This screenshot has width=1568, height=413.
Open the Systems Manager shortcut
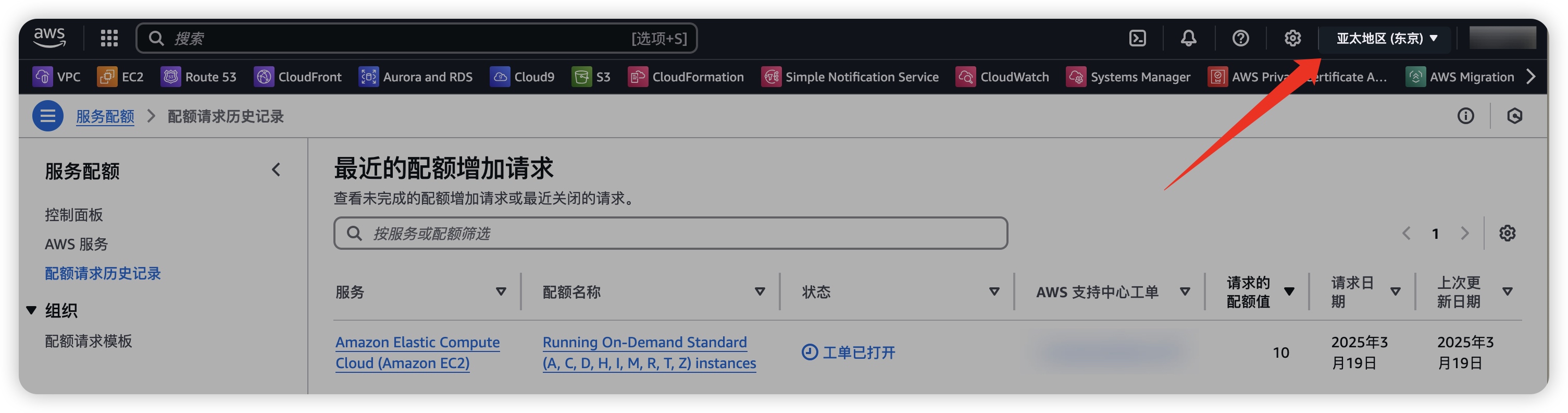(x=1128, y=77)
